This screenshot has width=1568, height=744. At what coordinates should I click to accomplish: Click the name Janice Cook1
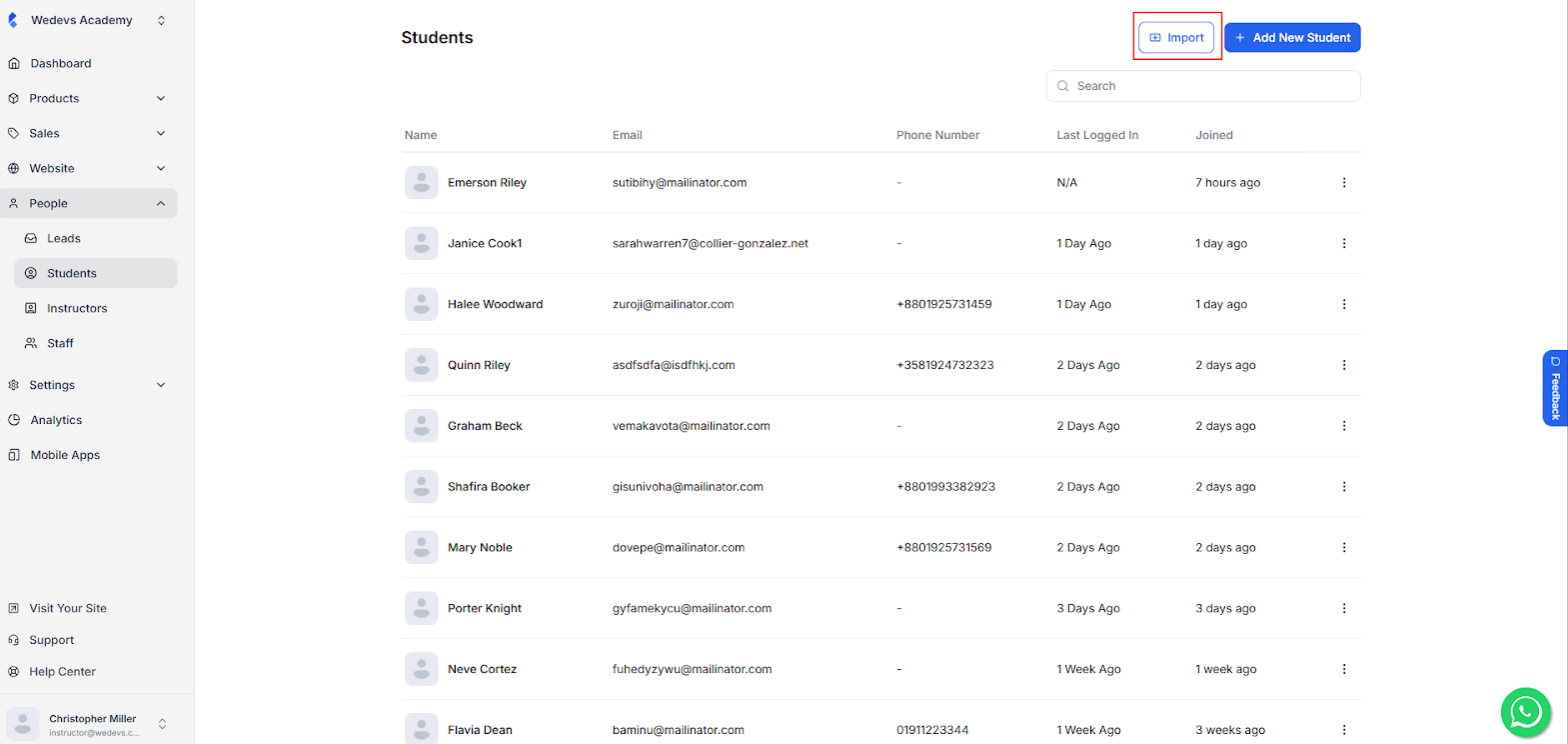click(485, 243)
